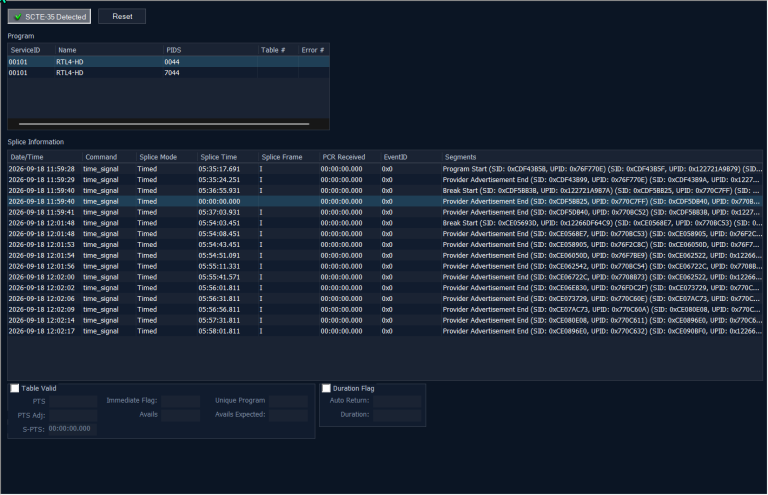Click the Avails Expected field
Viewport: 768px width, 495px height.
tap(288, 415)
